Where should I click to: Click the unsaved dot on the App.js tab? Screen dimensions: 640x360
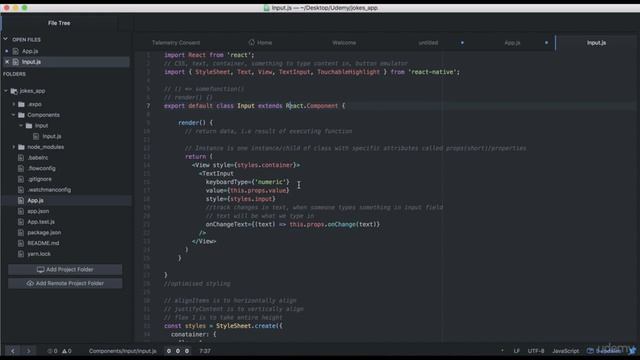click(546, 42)
